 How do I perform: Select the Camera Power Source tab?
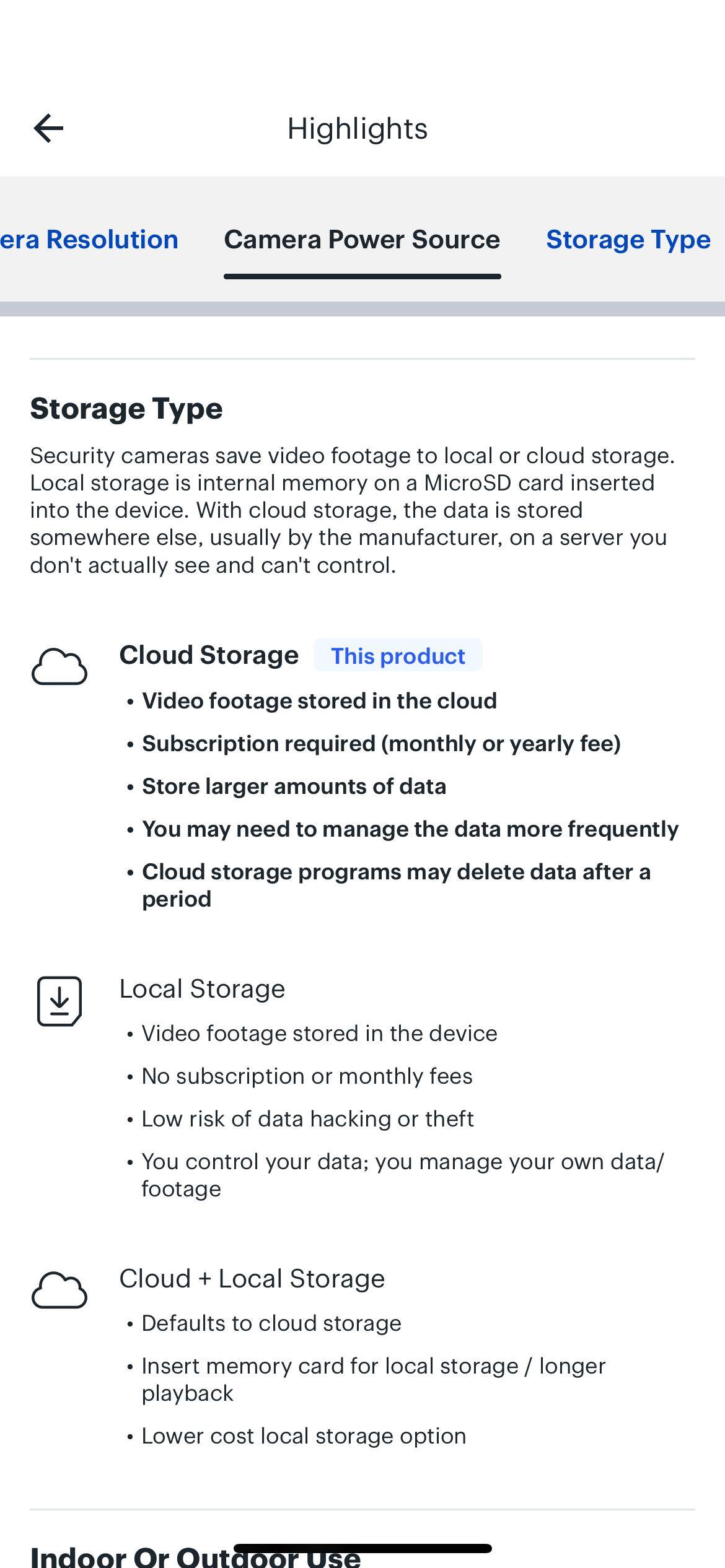click(x=362, y=240)
